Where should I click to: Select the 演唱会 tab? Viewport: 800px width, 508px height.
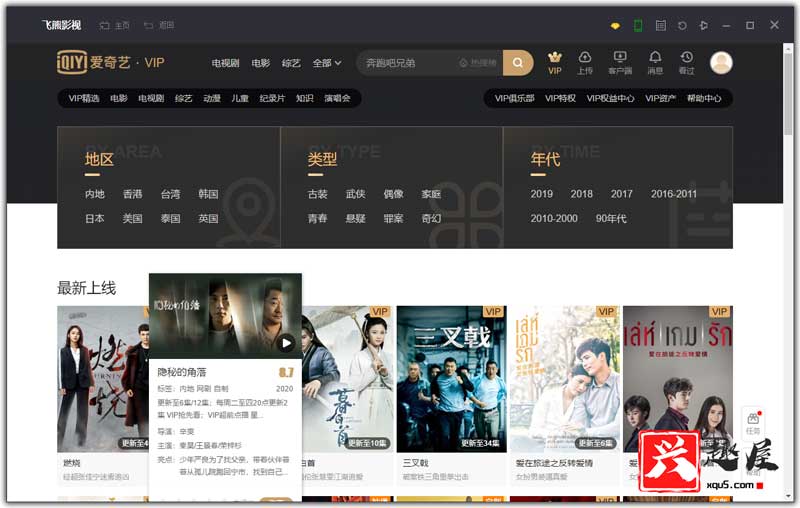coord(337,98)
